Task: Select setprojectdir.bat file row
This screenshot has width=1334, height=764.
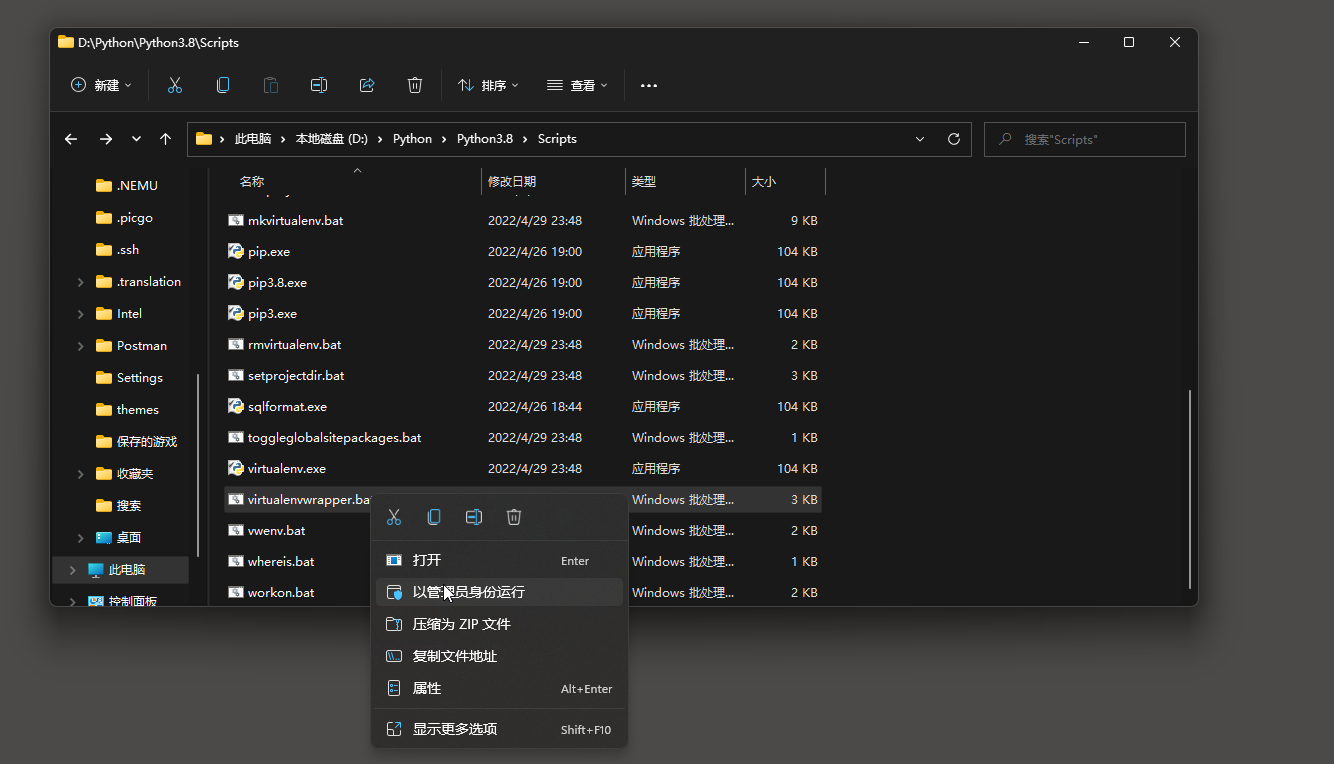Action: click(x=522, y=376)
